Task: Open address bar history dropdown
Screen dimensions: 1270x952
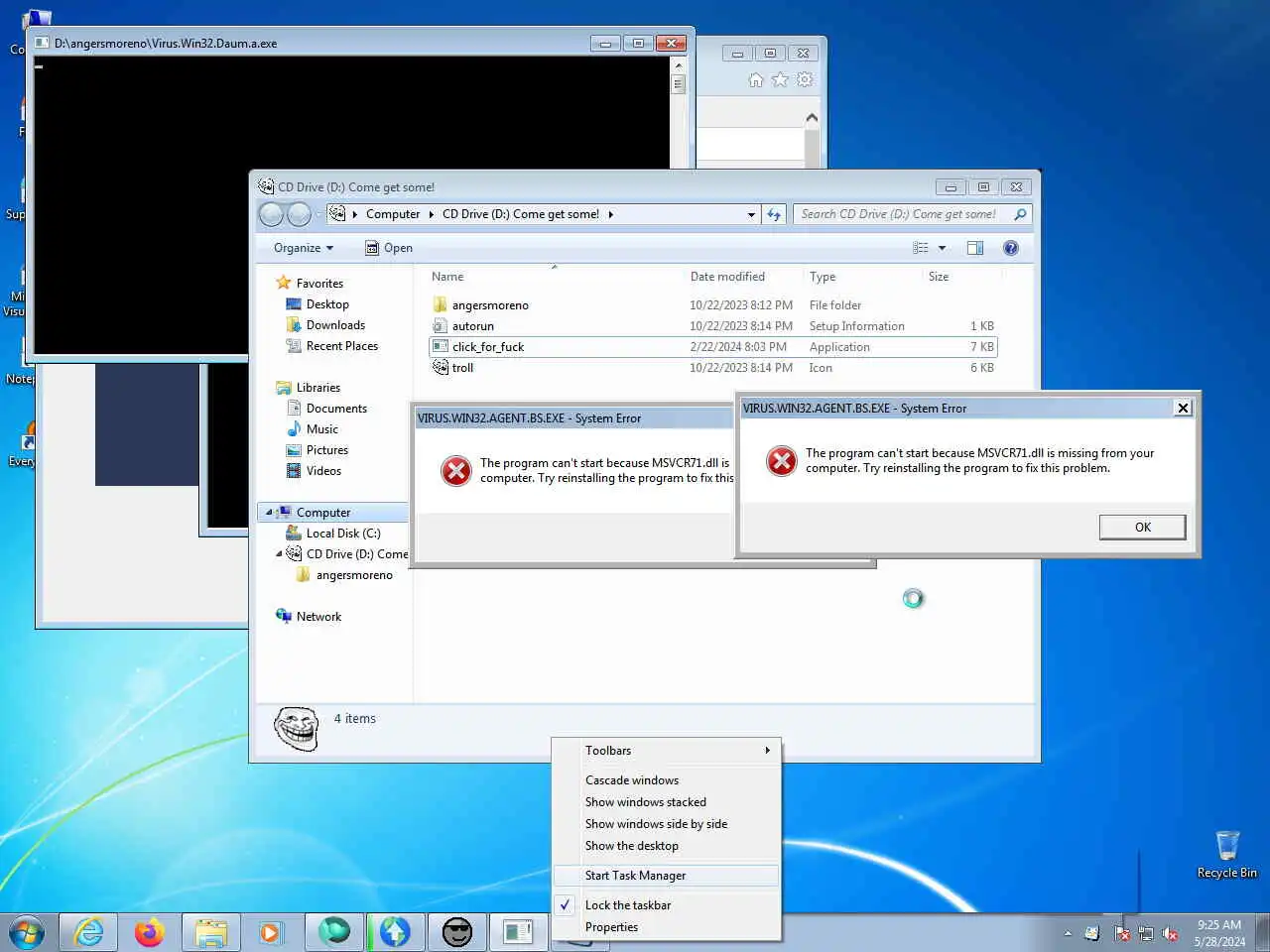Action: click(751, 214)
